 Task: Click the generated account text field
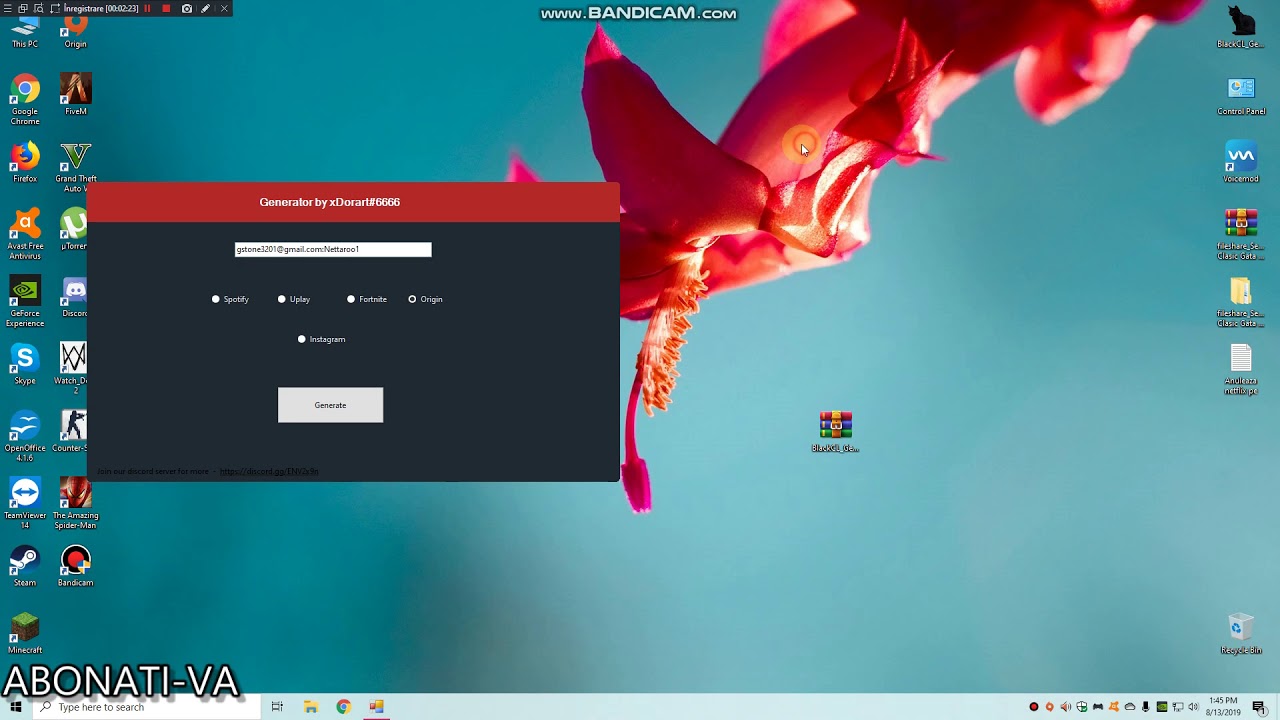click(x=333, y=249)
